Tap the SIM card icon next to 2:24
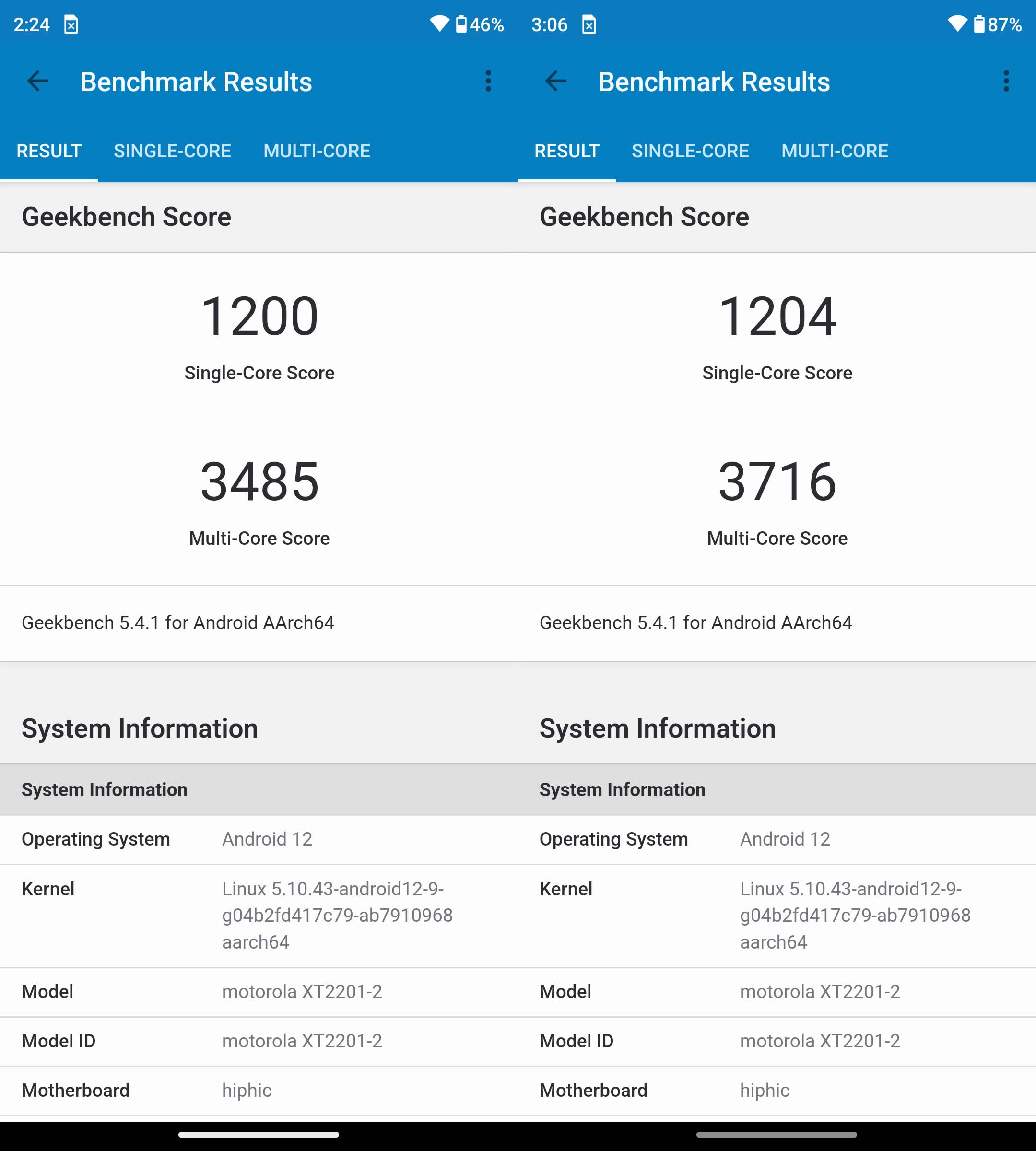The image size is (1036, 1151). [x=71, y=25]
